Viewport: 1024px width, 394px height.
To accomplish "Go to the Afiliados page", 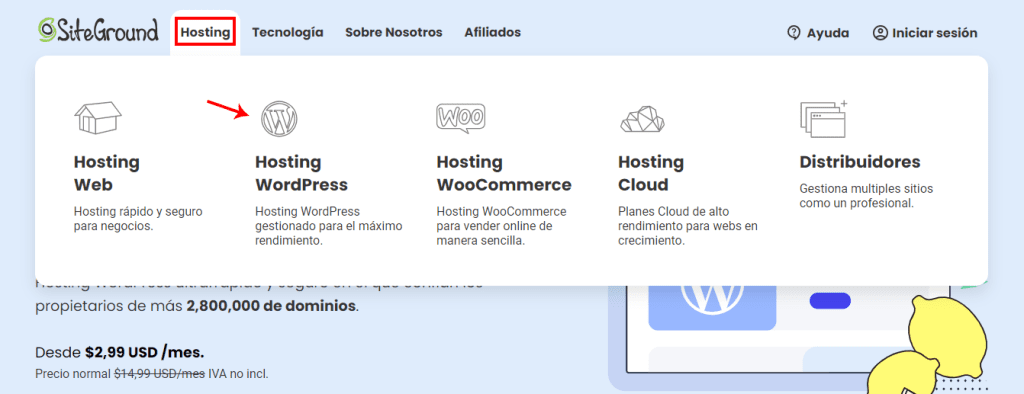I will pyautogui.click(x=492, y=32).
